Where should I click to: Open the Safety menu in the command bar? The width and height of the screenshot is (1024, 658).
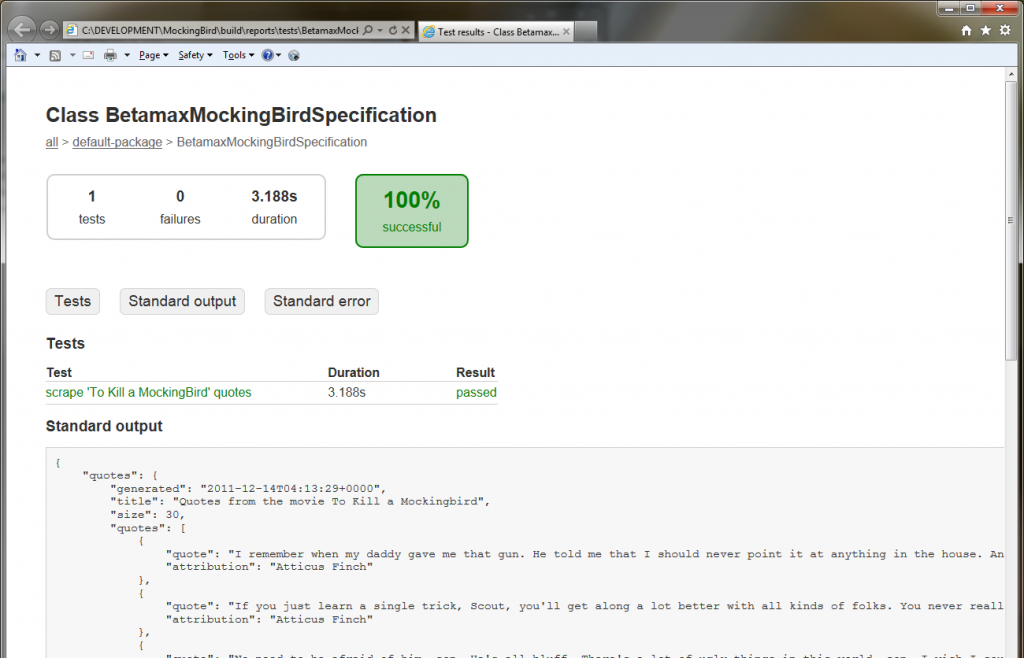[x=195, y=55]
